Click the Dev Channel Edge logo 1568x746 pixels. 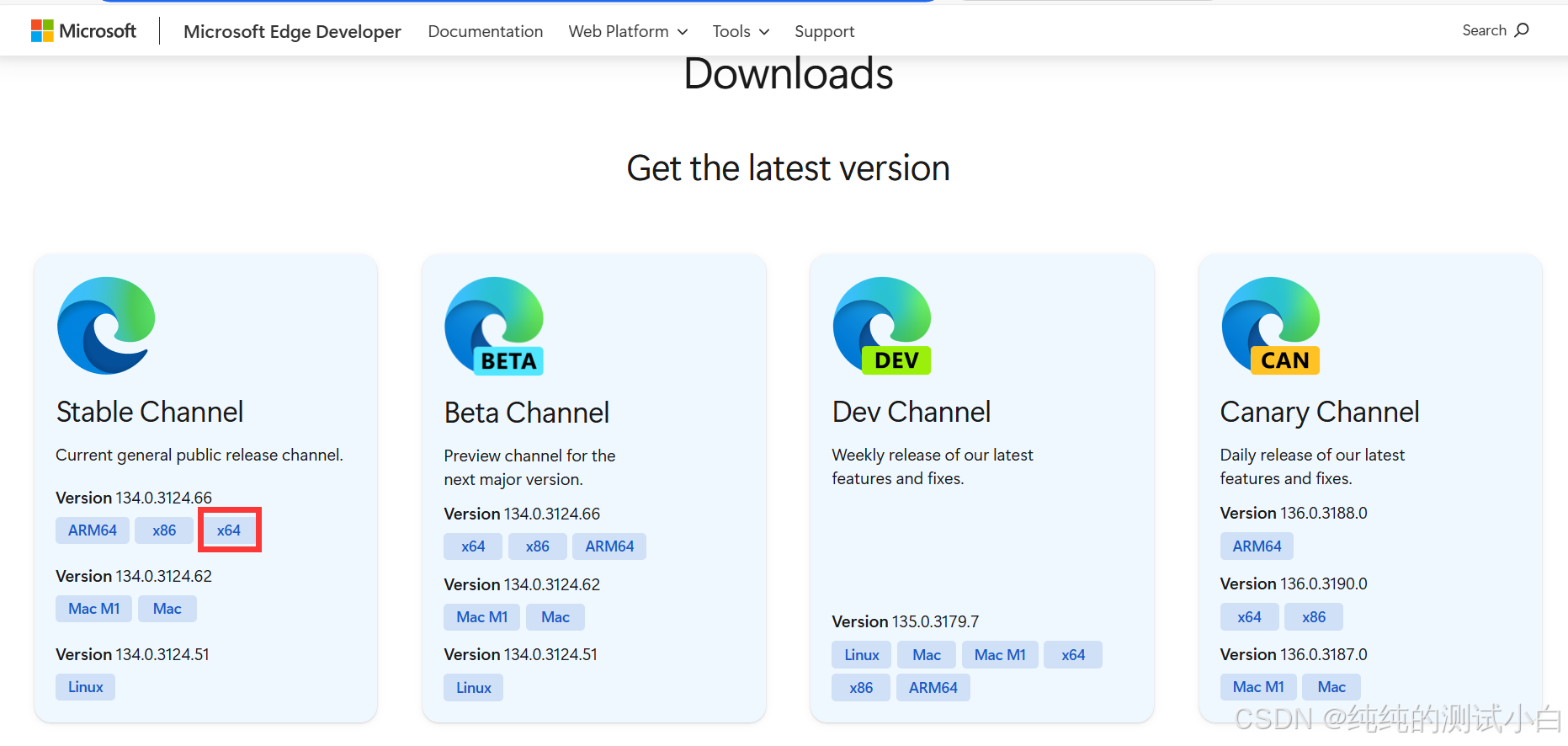click(882, 326)
